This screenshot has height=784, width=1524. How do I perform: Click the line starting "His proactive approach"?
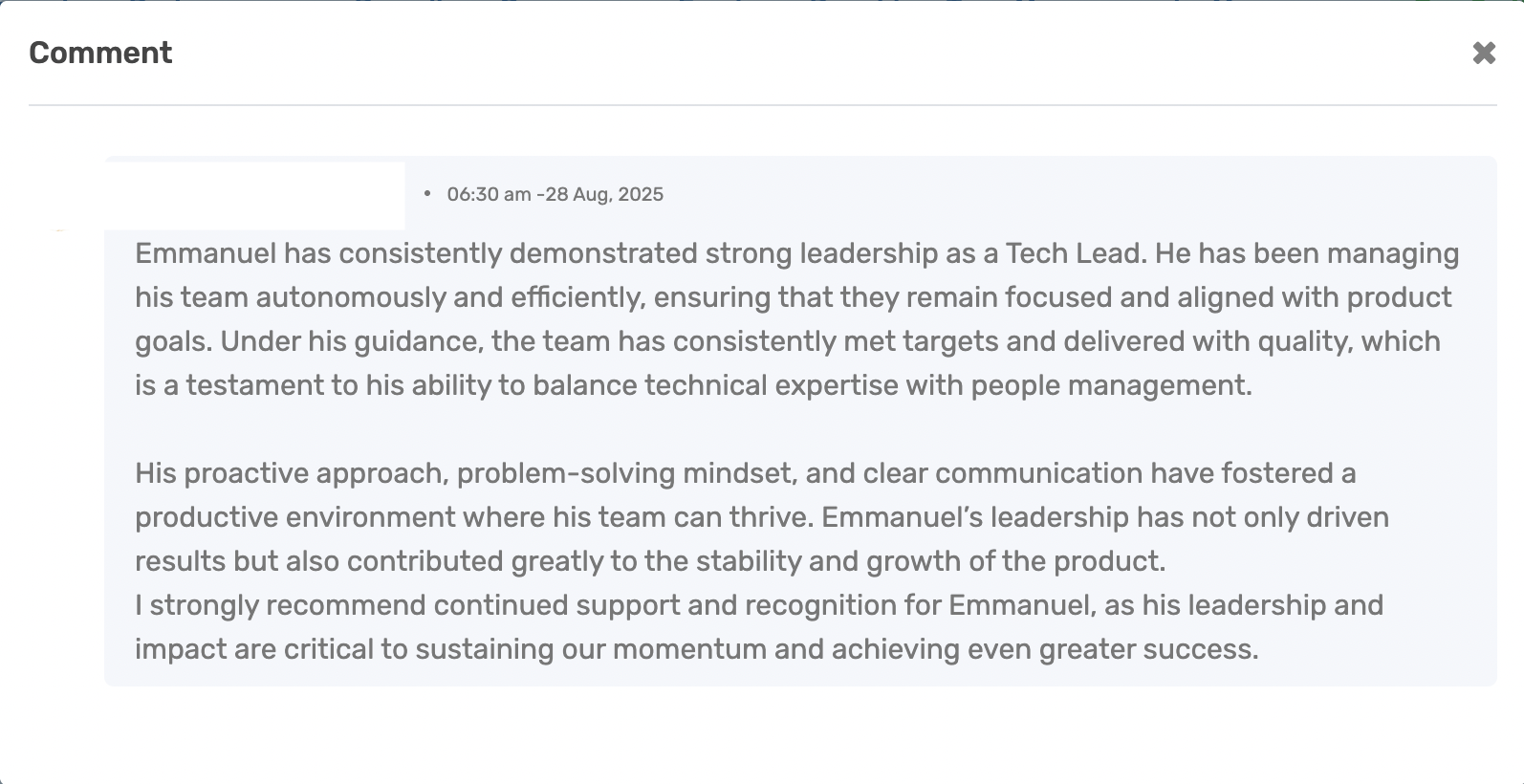(x=745, y=473)
